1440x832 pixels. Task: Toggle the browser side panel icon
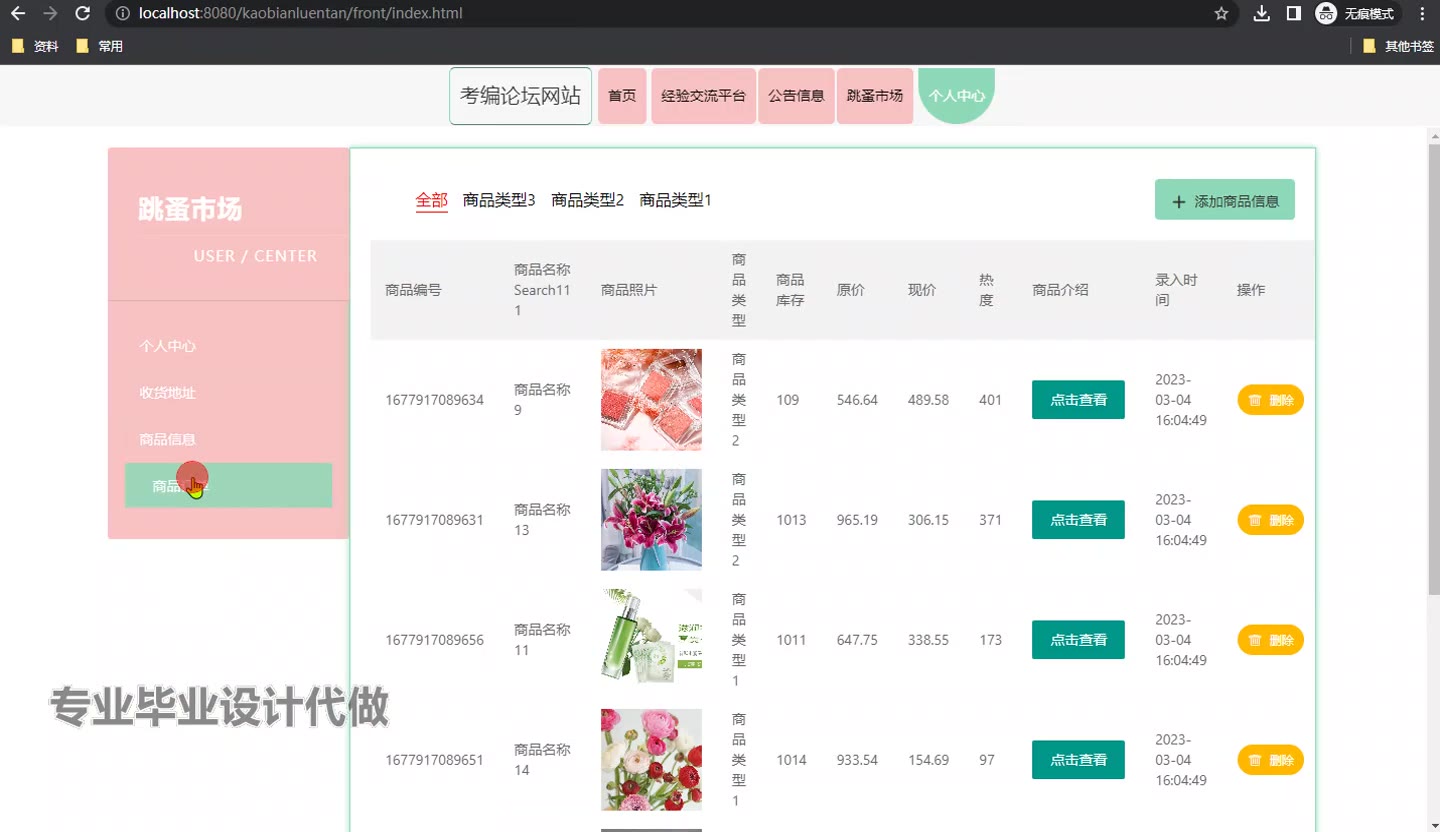1293,14
